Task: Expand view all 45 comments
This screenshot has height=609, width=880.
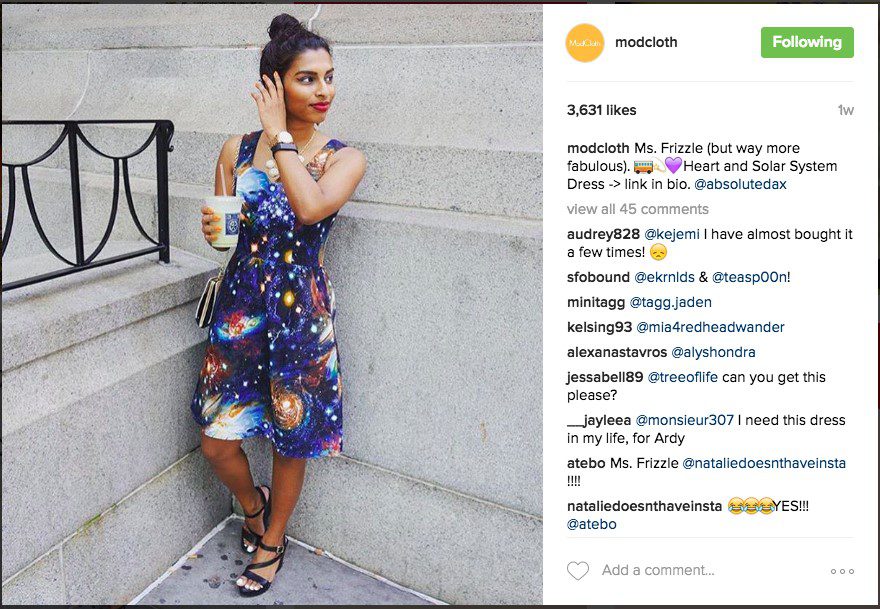Action: (638, 209)
